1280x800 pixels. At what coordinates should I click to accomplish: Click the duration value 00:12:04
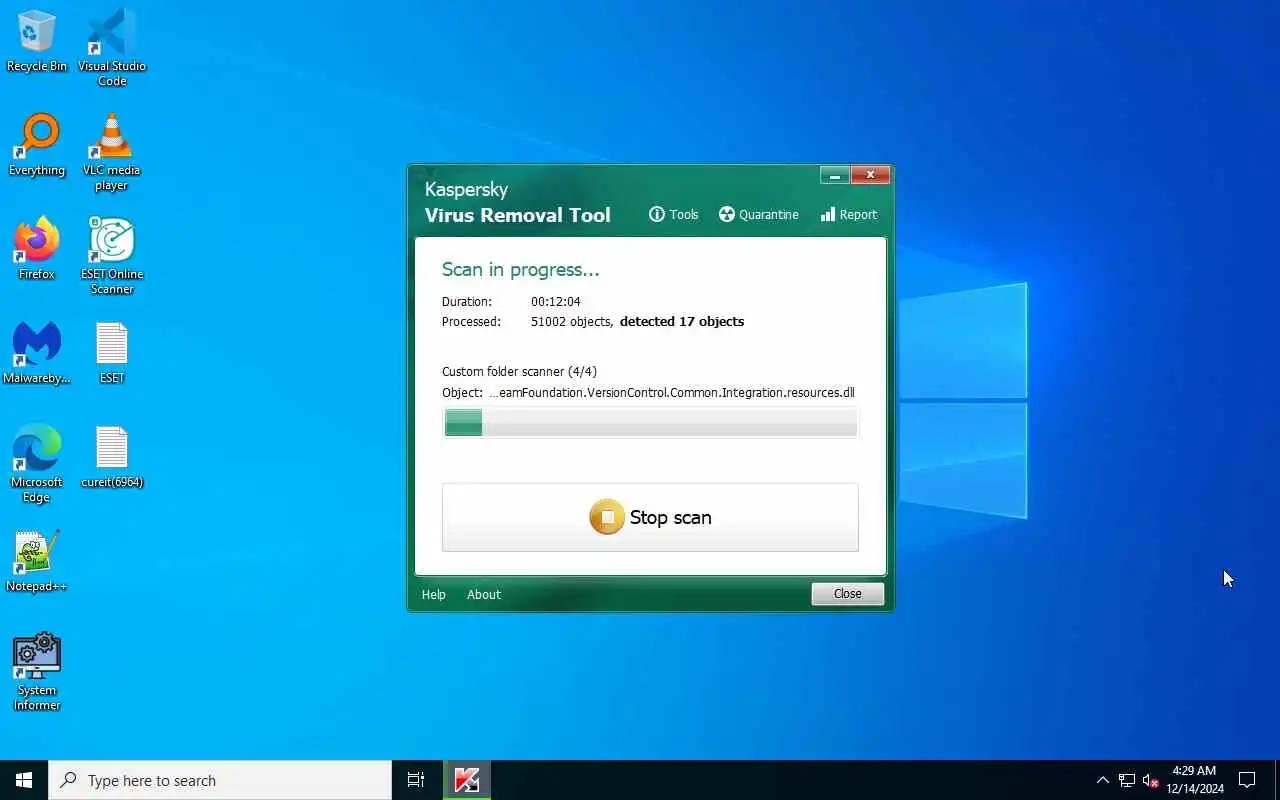point(556,301)
